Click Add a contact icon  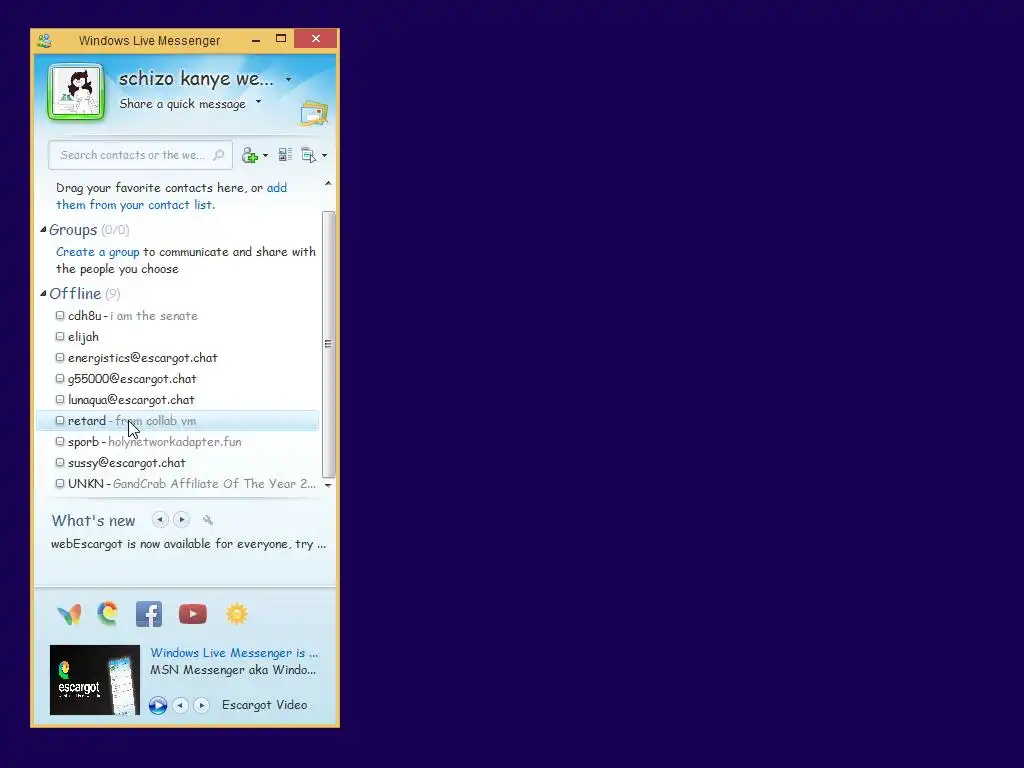tap(250, 155)
